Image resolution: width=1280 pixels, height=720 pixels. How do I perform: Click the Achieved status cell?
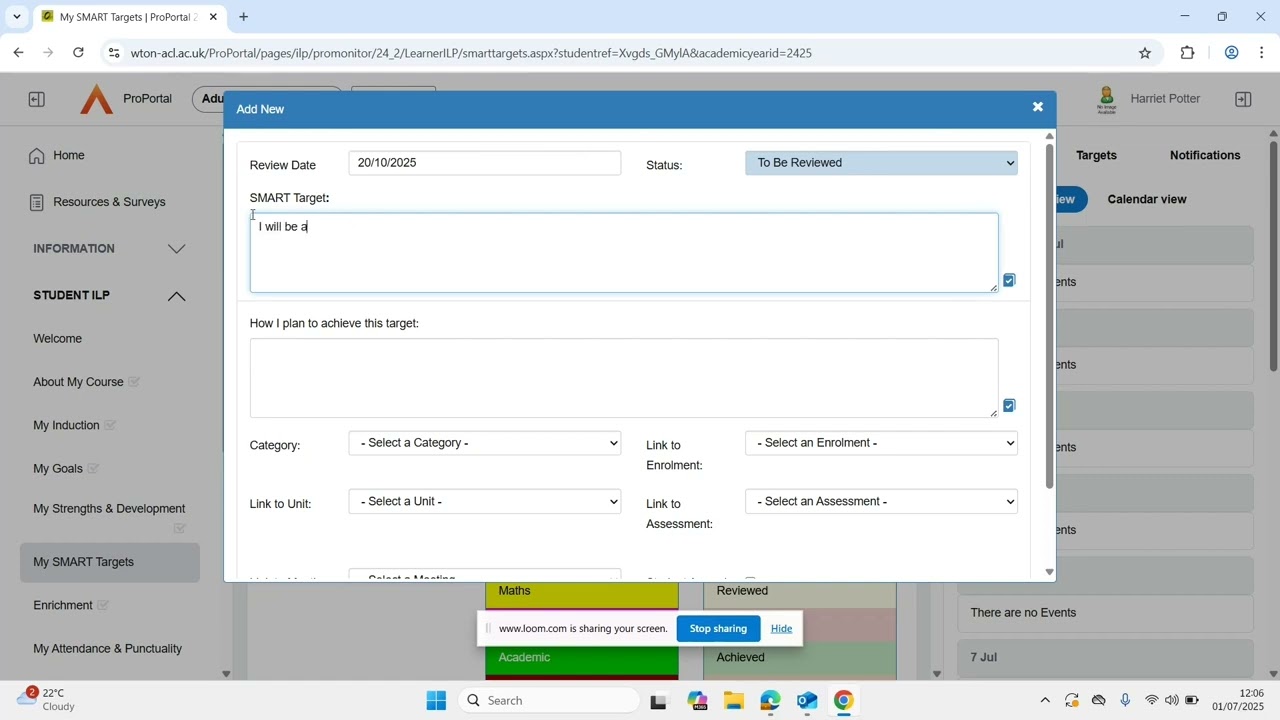coord(800,659)
